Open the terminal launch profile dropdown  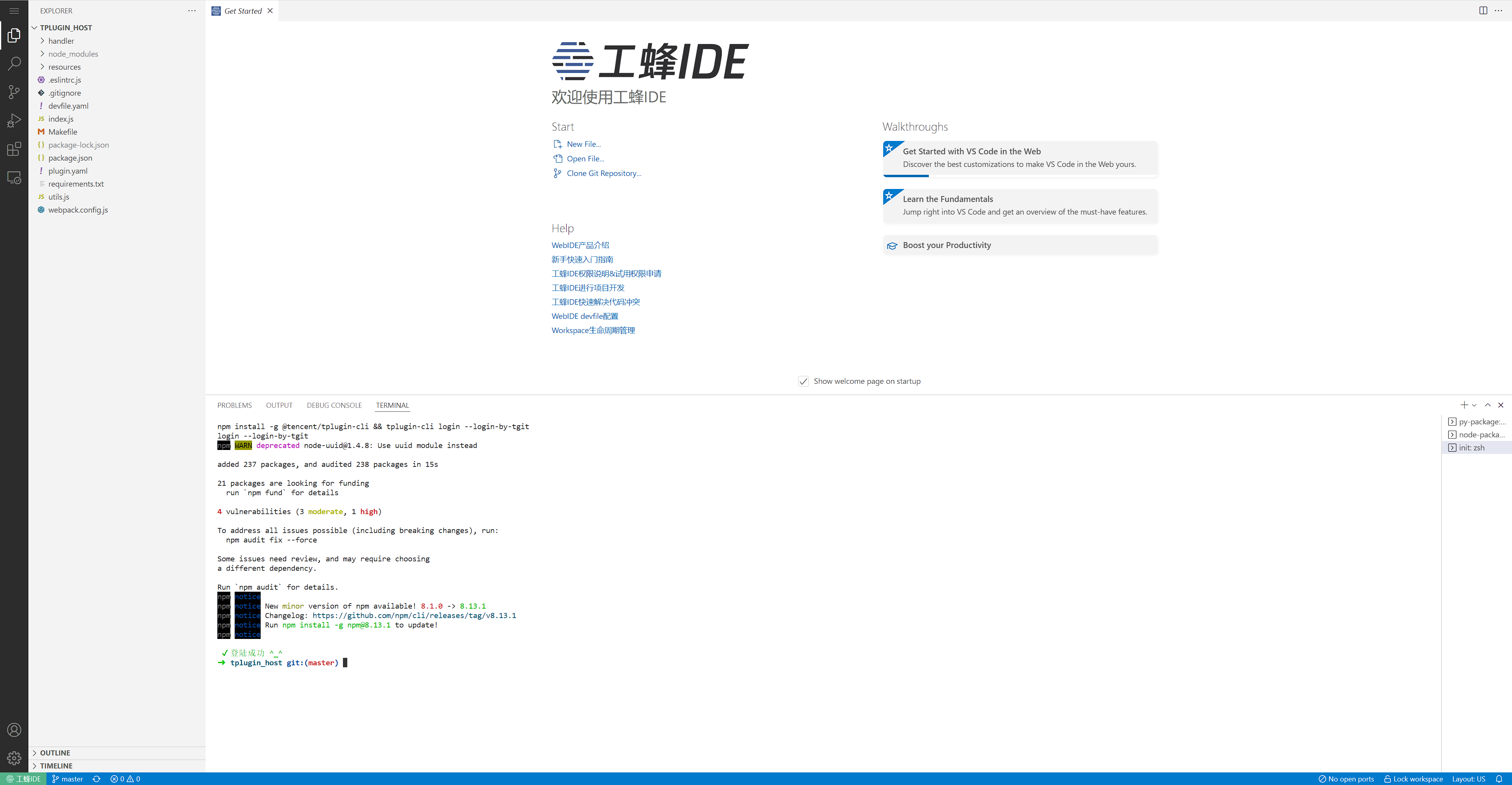[x=1474, y=405]
